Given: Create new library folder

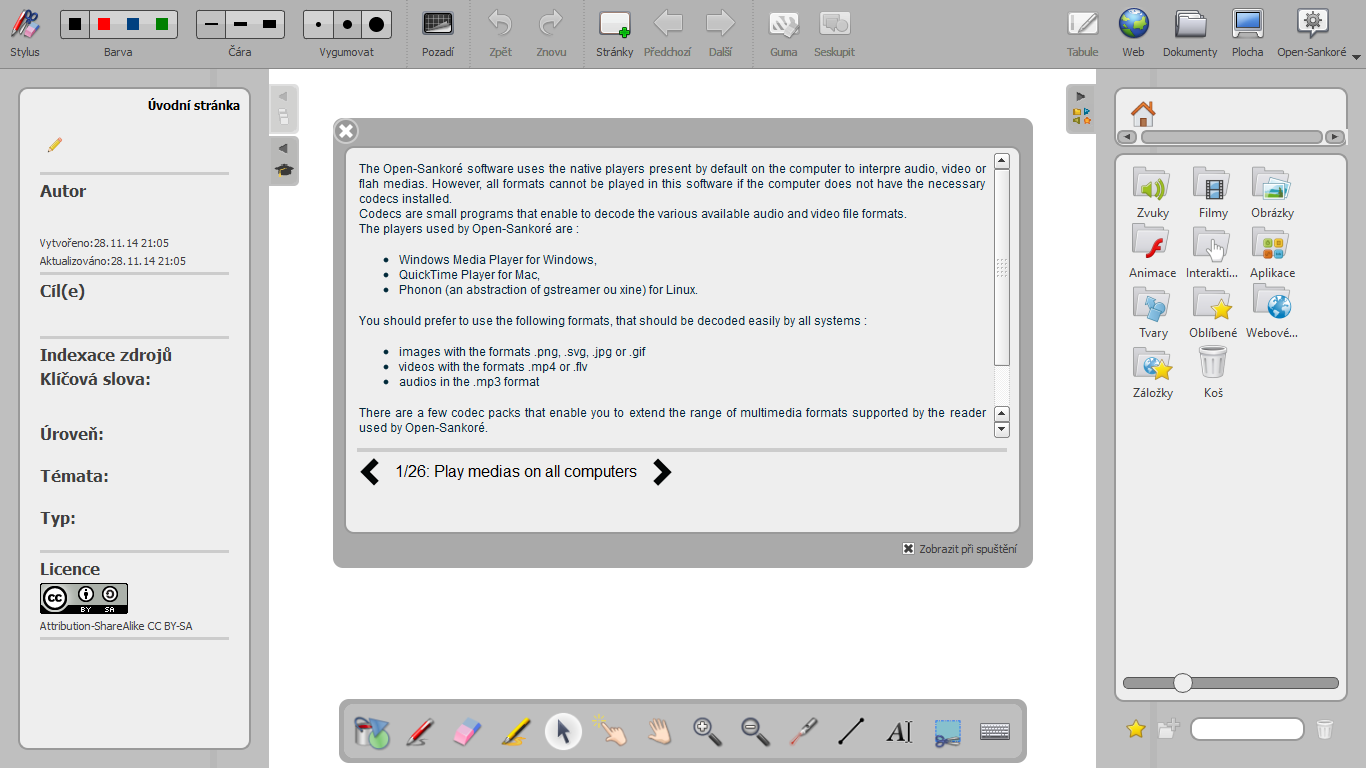Looking at the screenshot, I should coord(1168,729).
